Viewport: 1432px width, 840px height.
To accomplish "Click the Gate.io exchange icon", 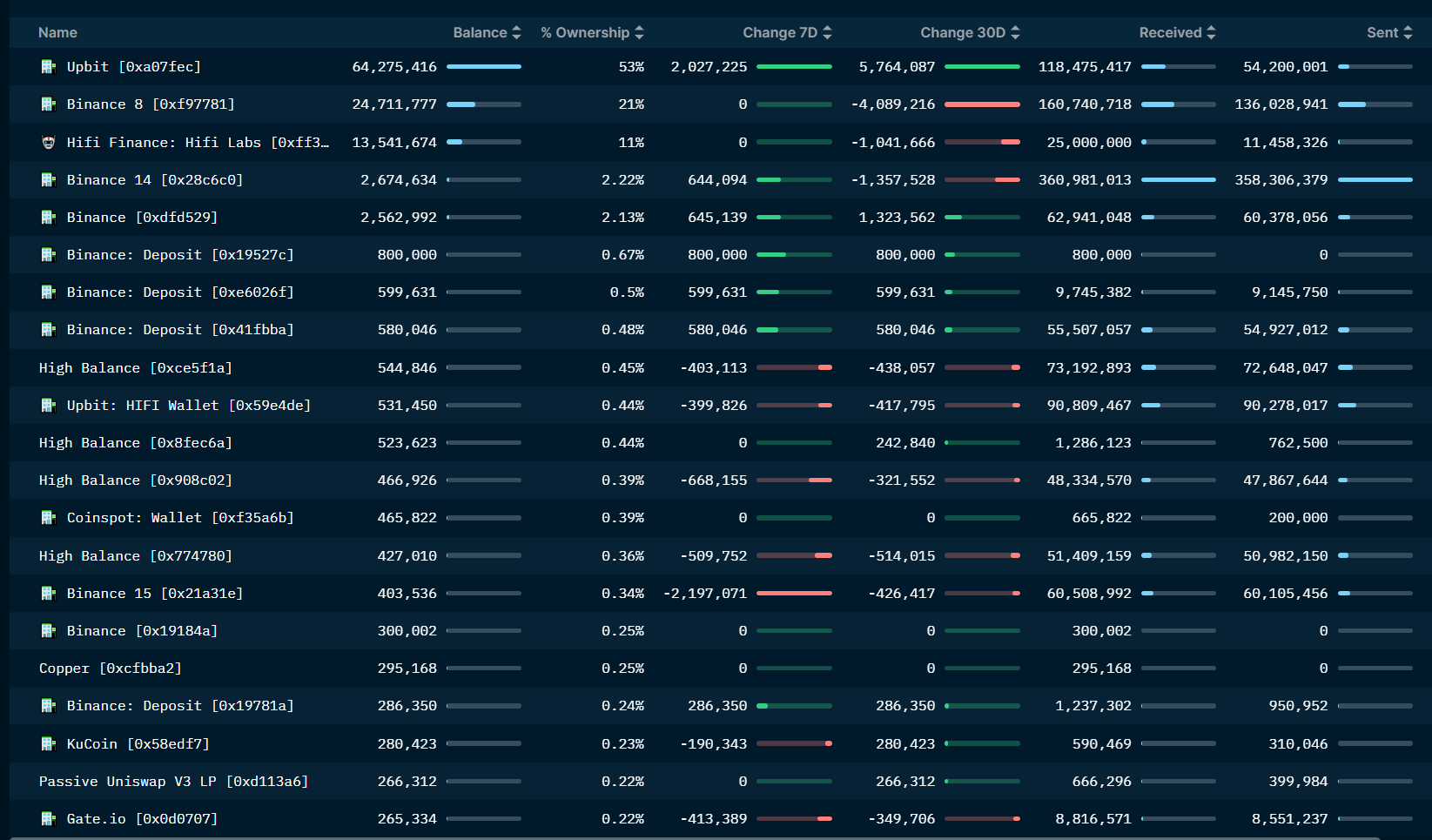I will coord(49,819).
